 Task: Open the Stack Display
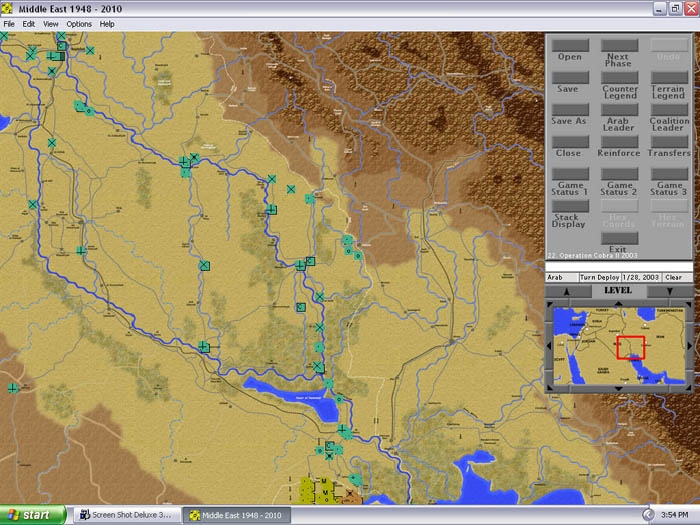(x=570, y=206)
